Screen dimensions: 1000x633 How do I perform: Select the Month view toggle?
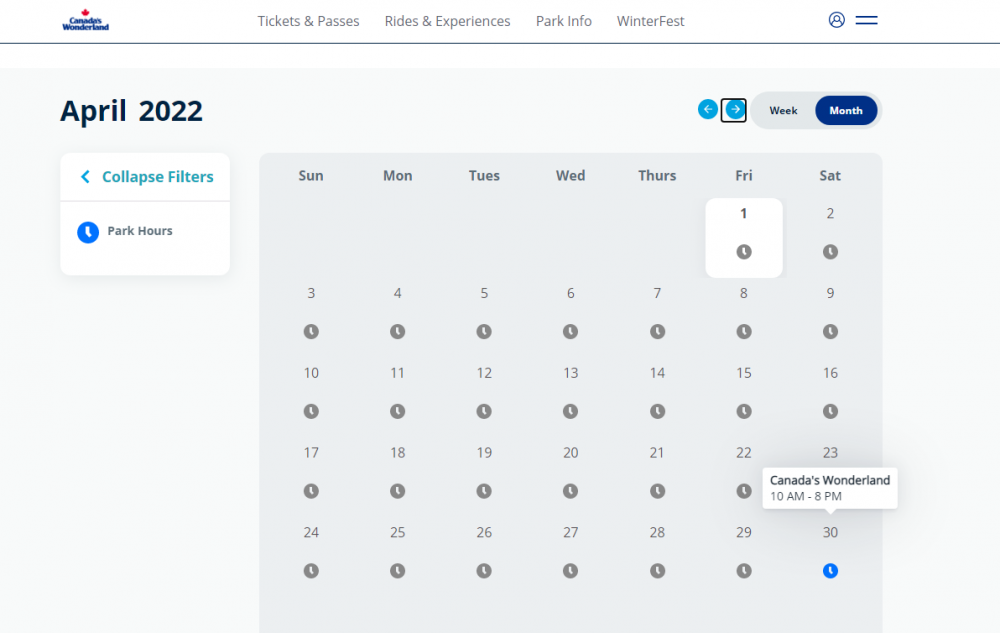pyautogui.click(x=845, y=111)
